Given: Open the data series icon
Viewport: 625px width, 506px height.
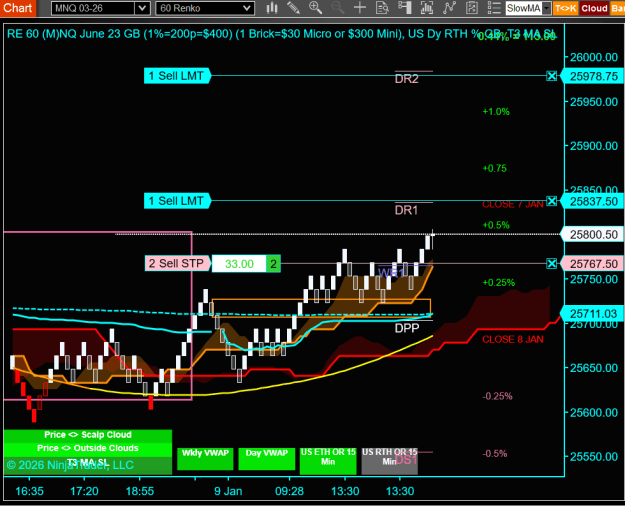Looking at the screenshot, I should [427, 8].
